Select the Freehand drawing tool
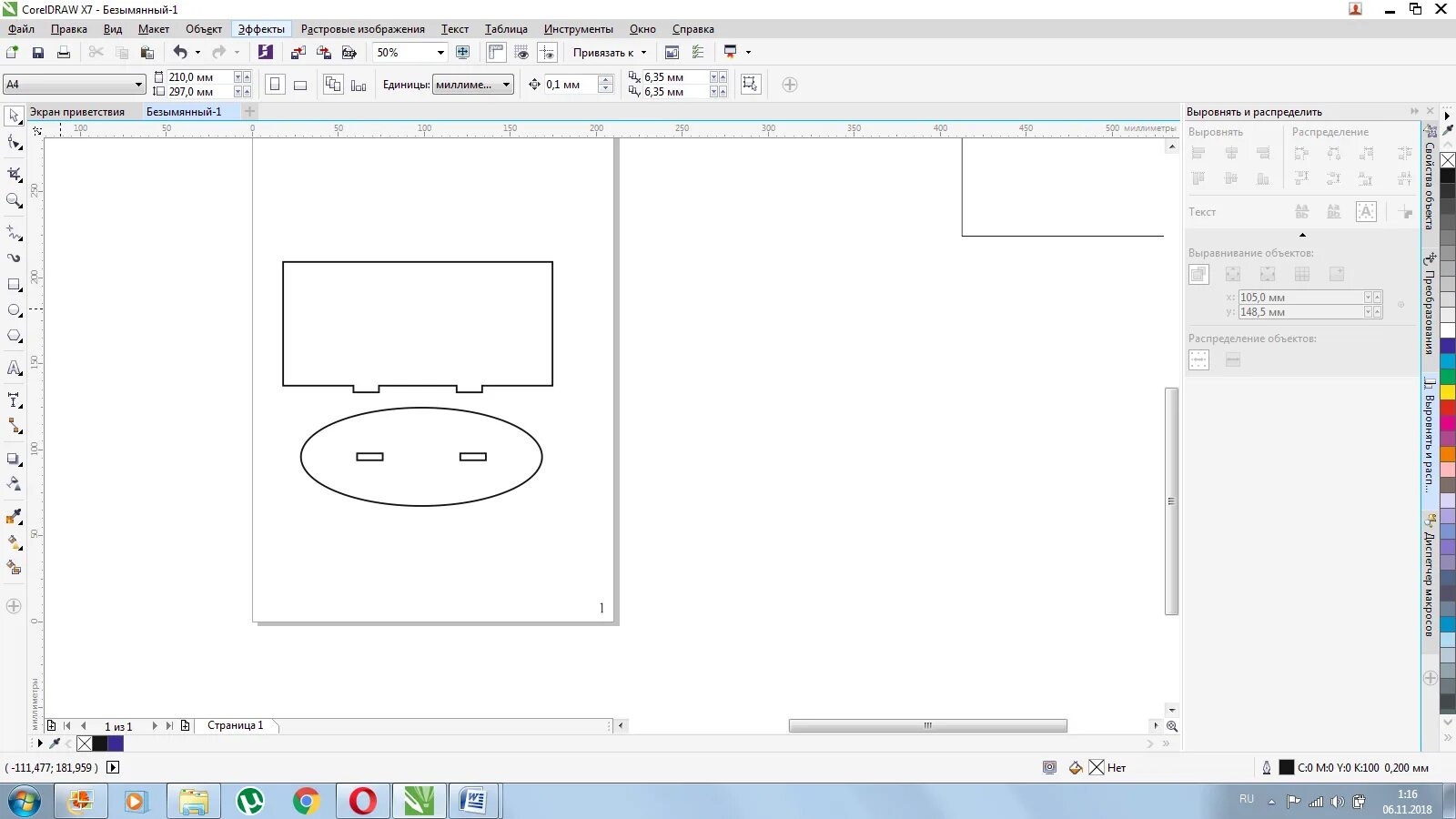Screen dimensions: 1456x819 click(x=14, y=232)
